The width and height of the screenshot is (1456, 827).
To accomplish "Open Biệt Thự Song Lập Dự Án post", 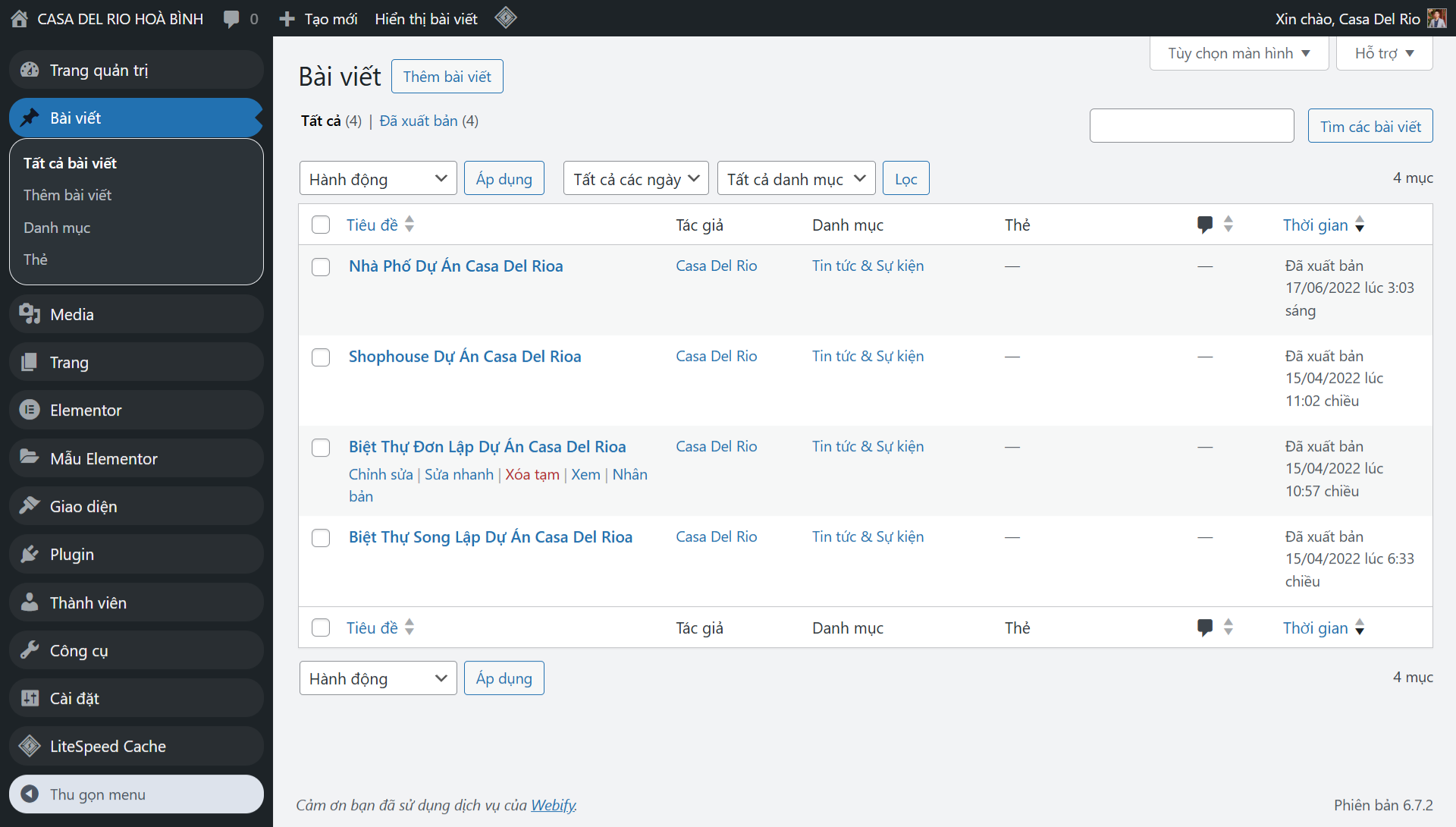I will tap(491, 536).
